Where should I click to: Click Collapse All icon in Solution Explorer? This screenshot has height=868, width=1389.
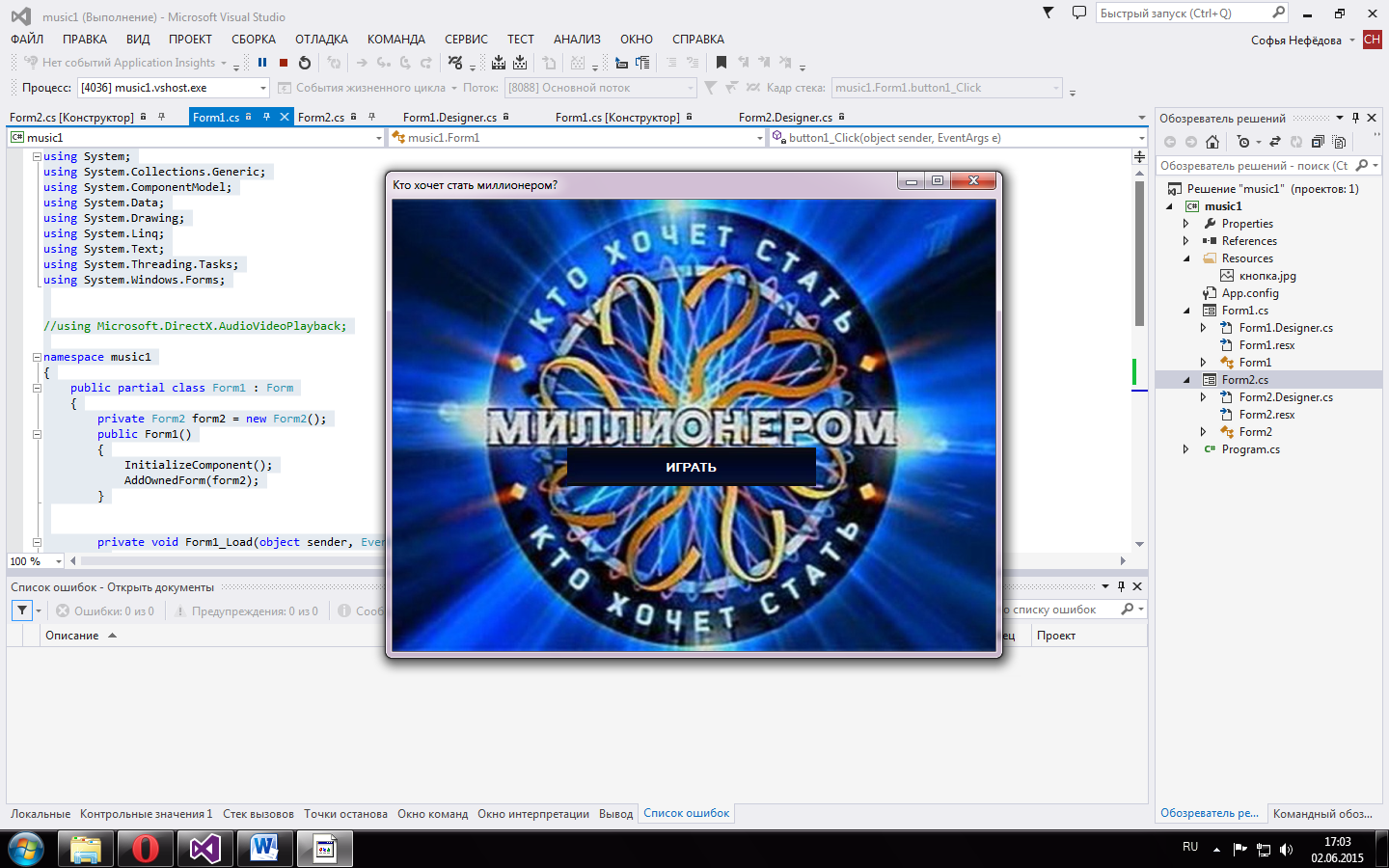tap(1318, 142)
